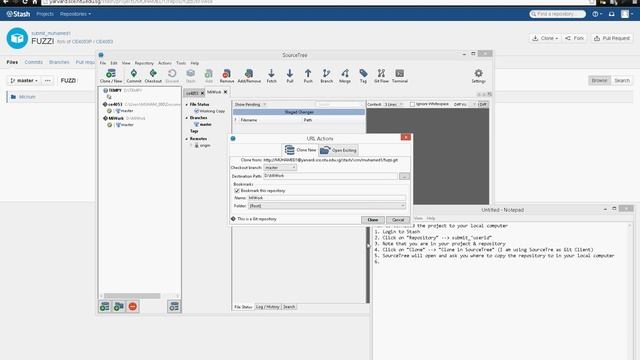640x360 pixels.
Task: Open SourceTree Settings gear
Action: click(x=478, y=76)
